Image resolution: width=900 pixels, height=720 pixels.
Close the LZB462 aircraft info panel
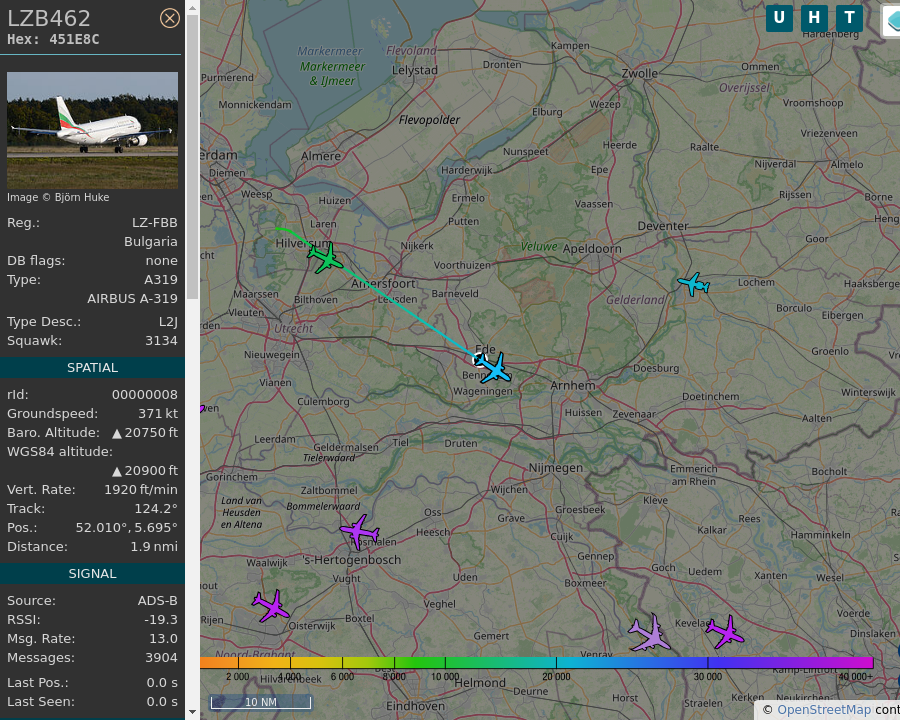click(x=169, y=18)
